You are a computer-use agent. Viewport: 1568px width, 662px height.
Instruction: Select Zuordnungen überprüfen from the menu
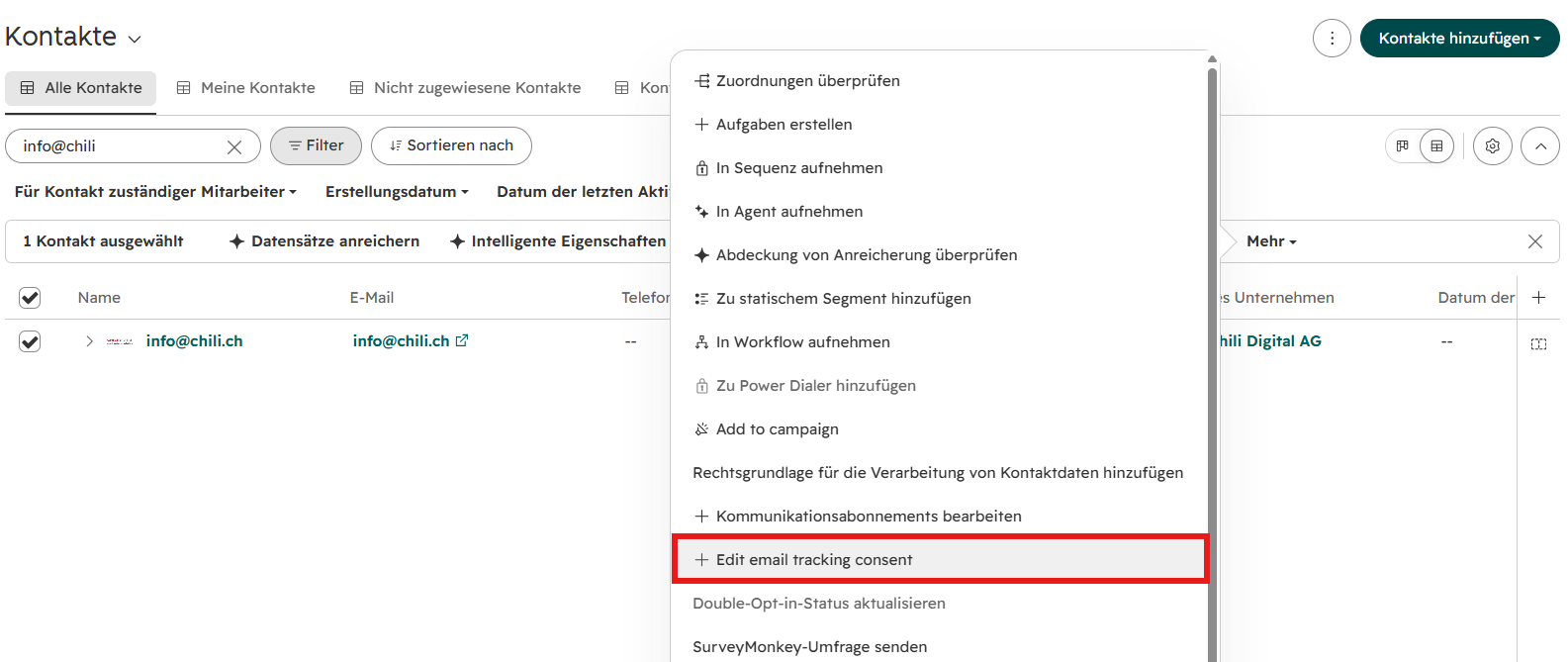click(x=940, y=81)
